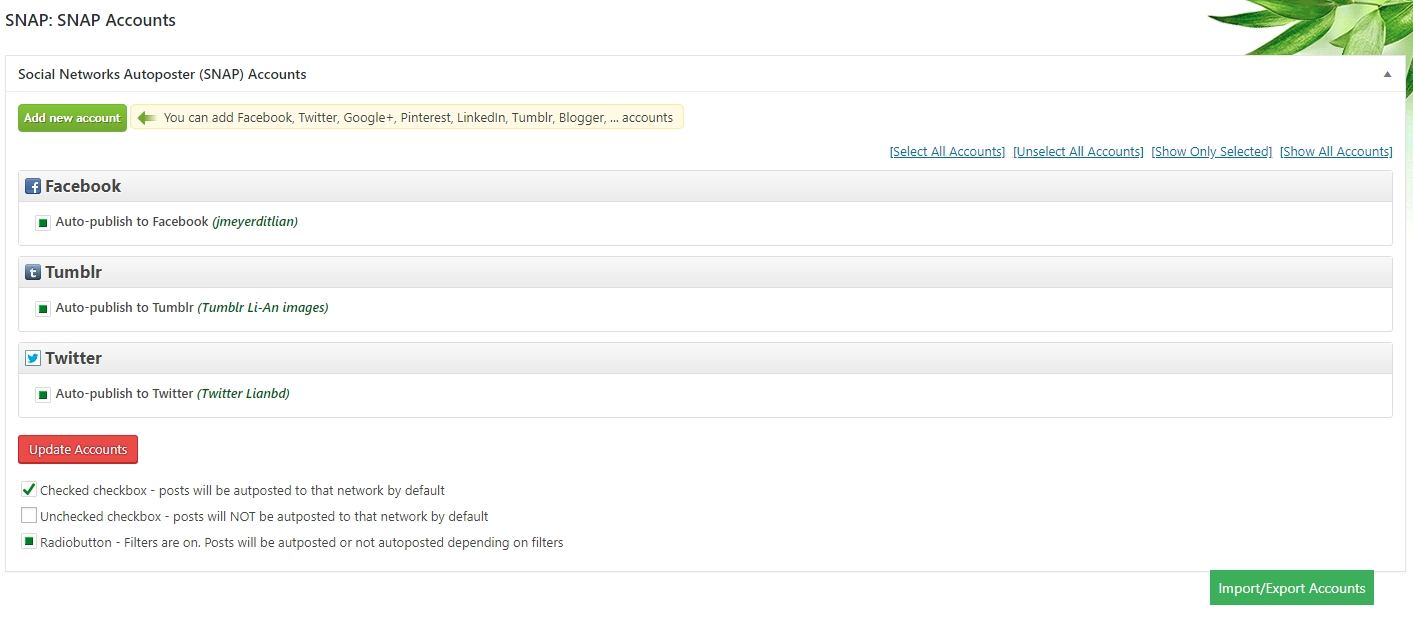Toggle Auto-publish to Facebook checkbox

pyautogui.click(x=43, y=222)
